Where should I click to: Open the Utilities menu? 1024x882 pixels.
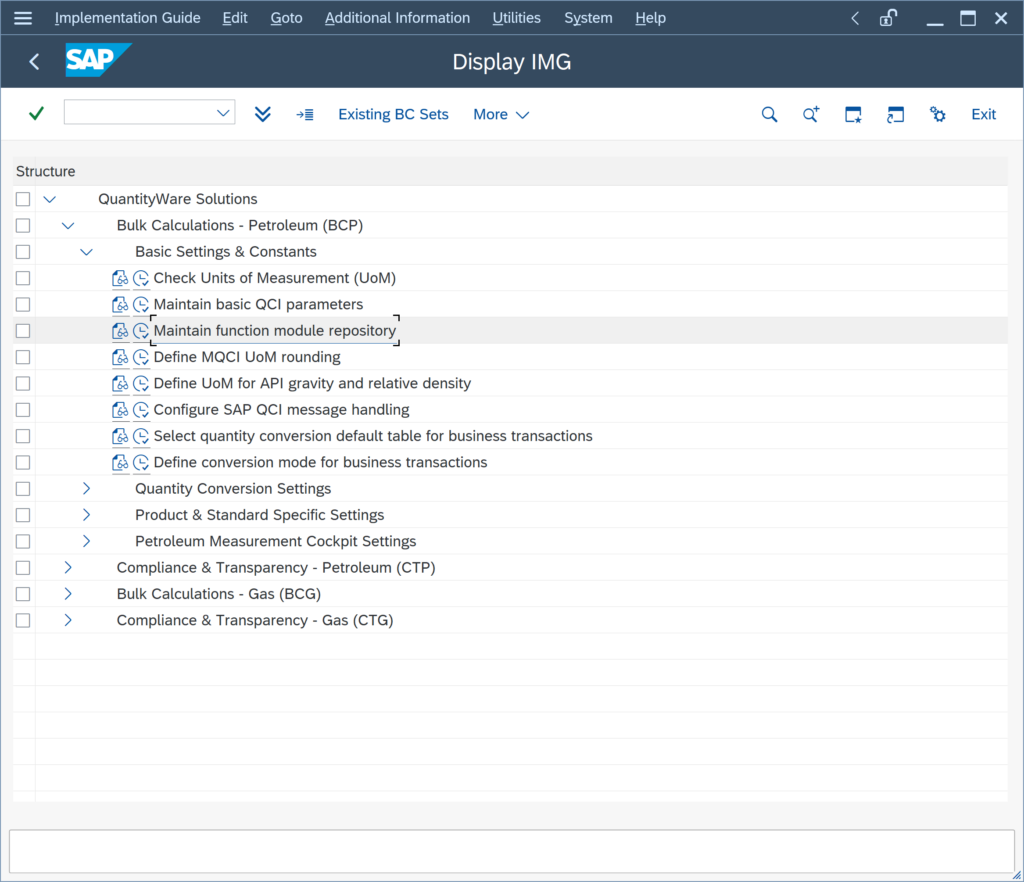pyautogui.click(x=517, y=18)
